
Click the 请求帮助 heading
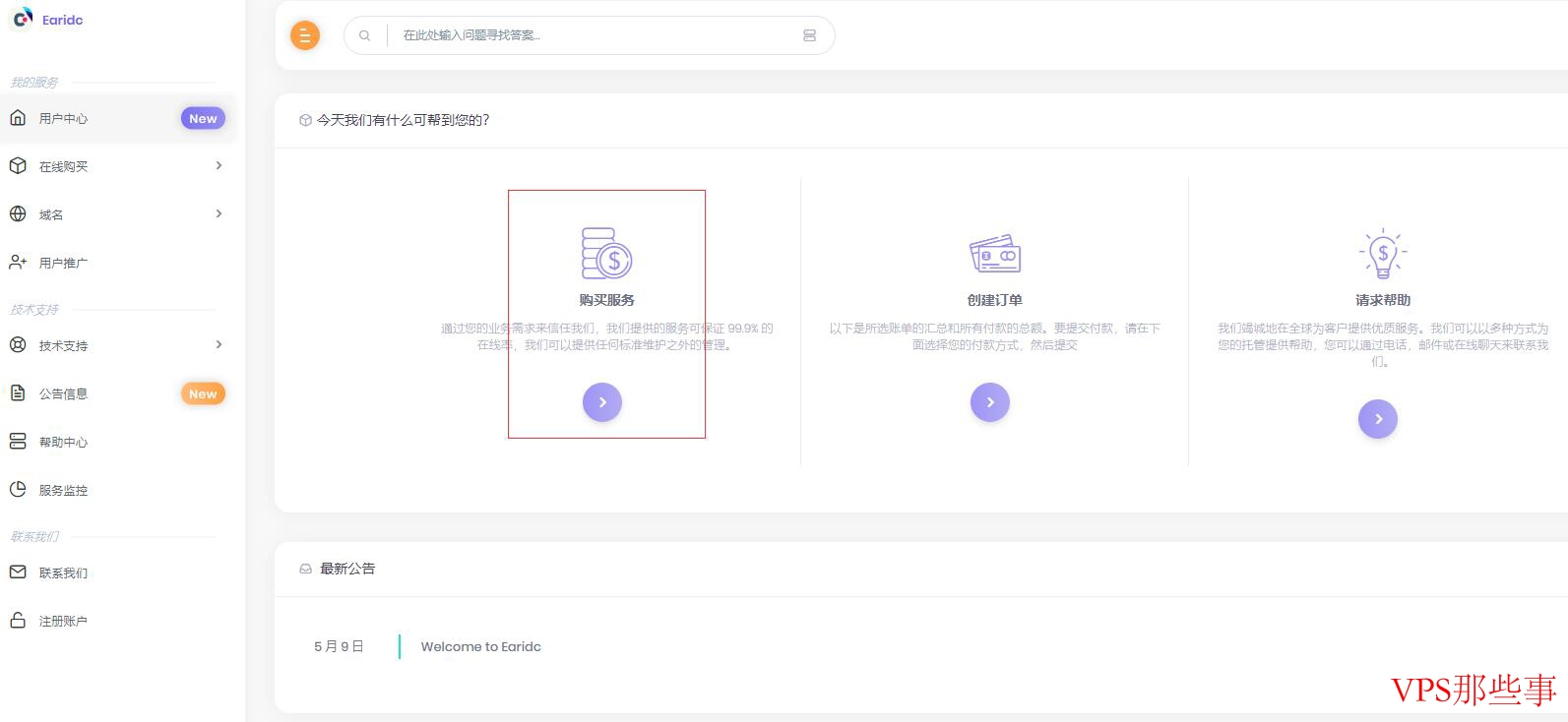click(x=1383, y=300)
